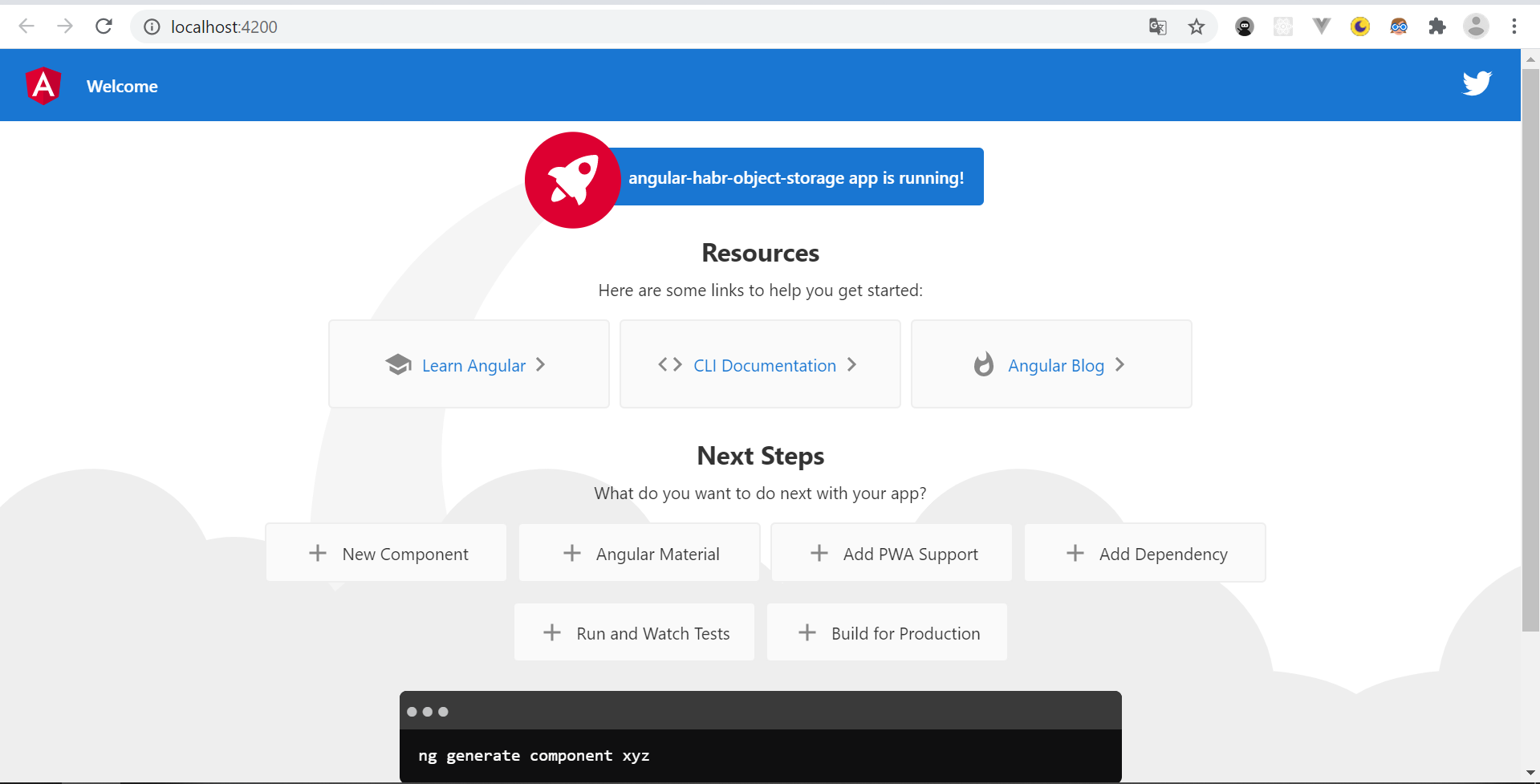Click the chevron next to CLI Documentation
The height and width of the screenshot is (784, 1540).
pos(852,364)
